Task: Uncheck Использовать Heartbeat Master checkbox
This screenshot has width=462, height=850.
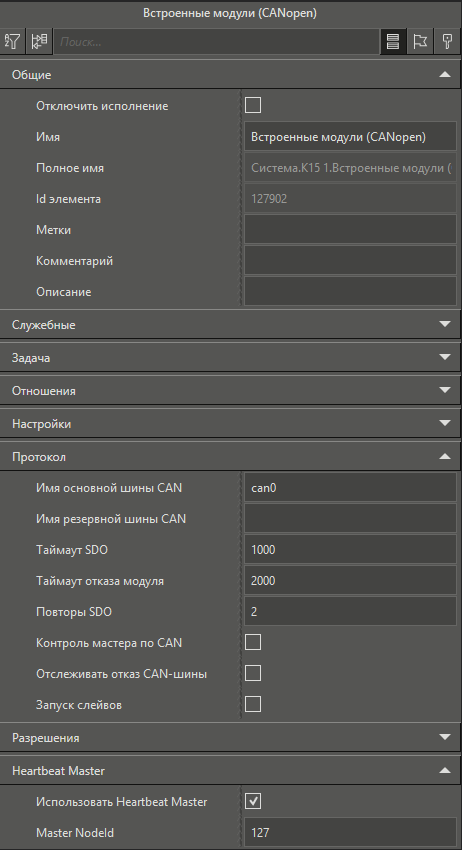Action: (x=253, y=801)
